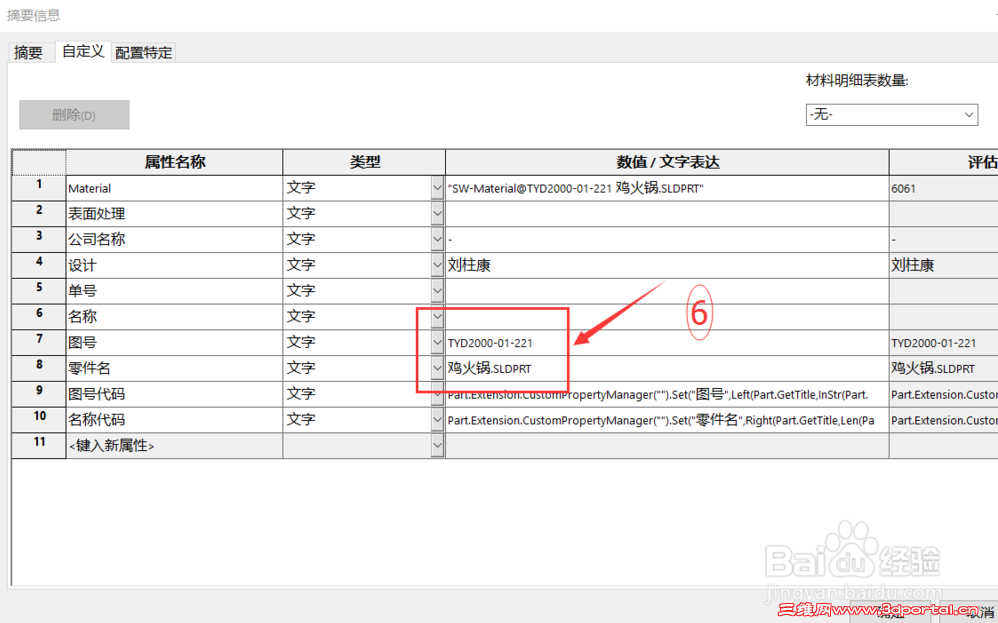Click evaluated TYD2000-01-221 in last column
This screenshot has height=623, width=998.
[943, 342]
